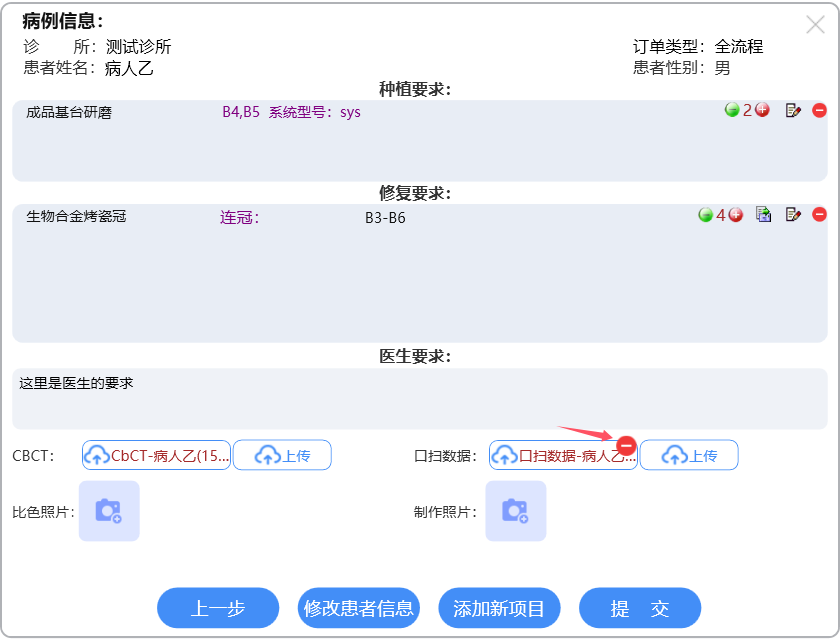Screen dimensions: 840x640
Task: Open the uploaded 口扫数据-病人乙 file
Action: click(x=563, y=456)
